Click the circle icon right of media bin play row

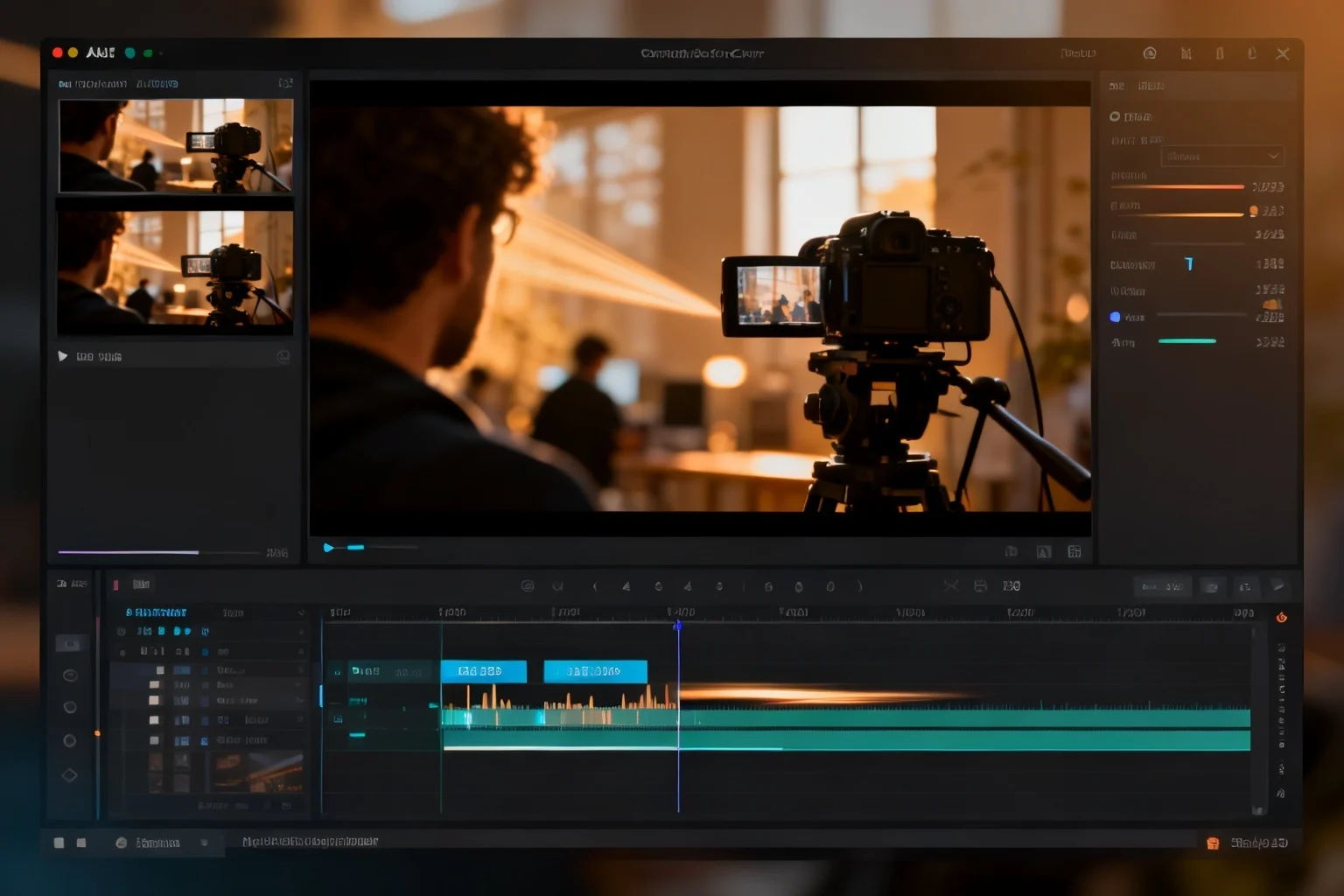tap(283, 356)
